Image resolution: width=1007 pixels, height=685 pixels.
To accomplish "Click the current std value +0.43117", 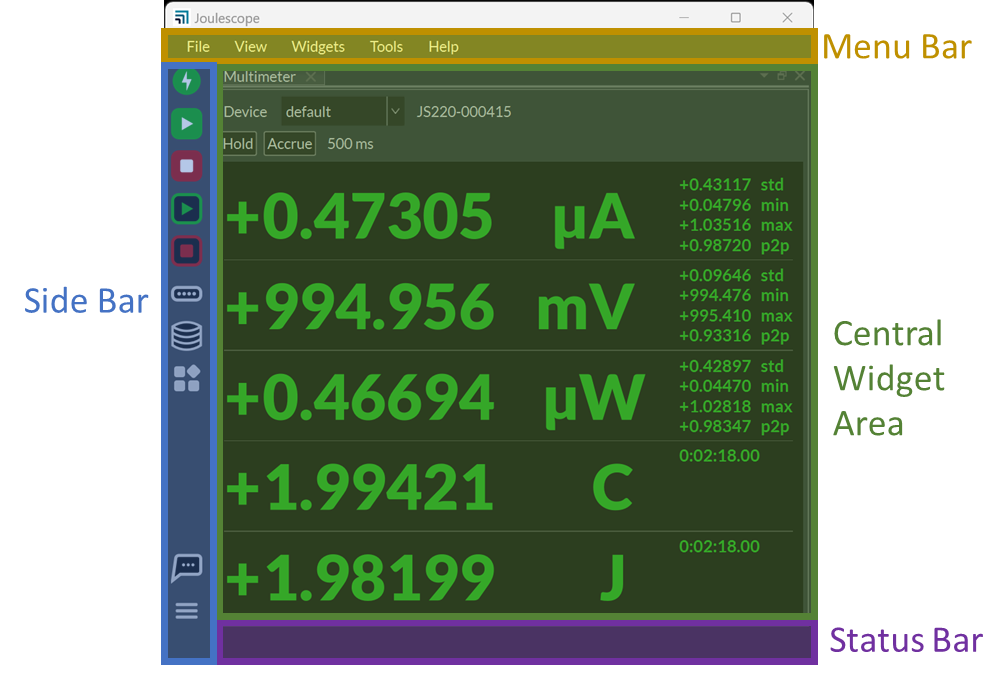I will [715, 185].
